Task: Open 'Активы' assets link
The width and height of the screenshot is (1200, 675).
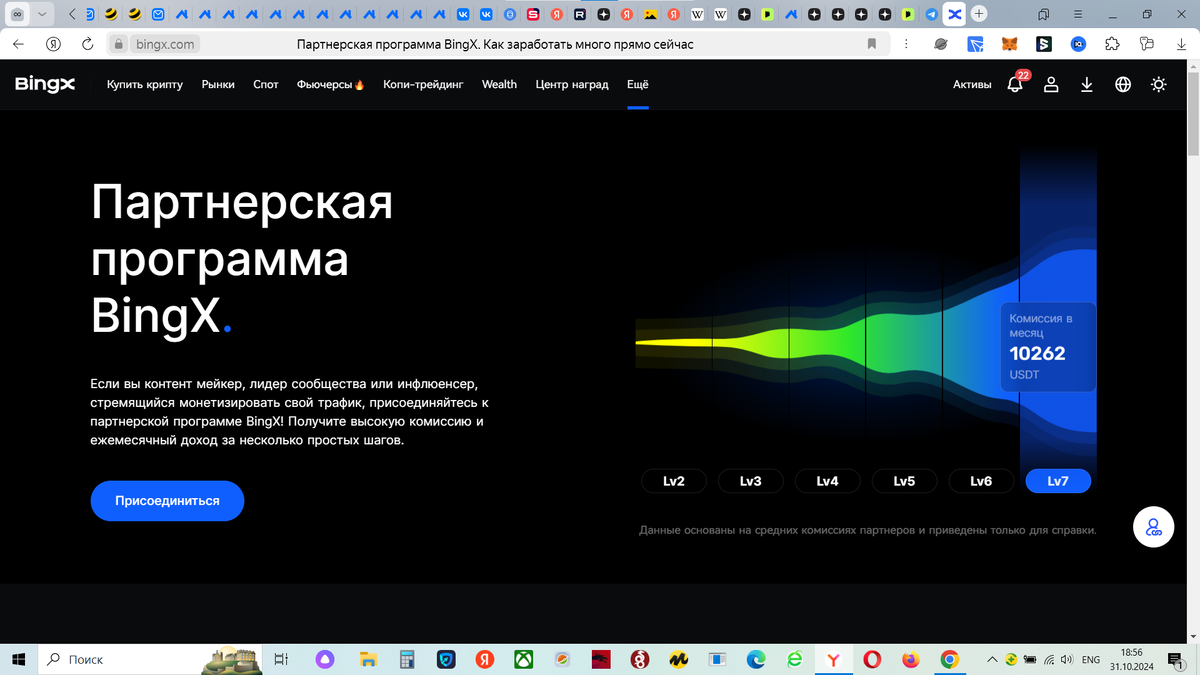Action: coord(972,85)
